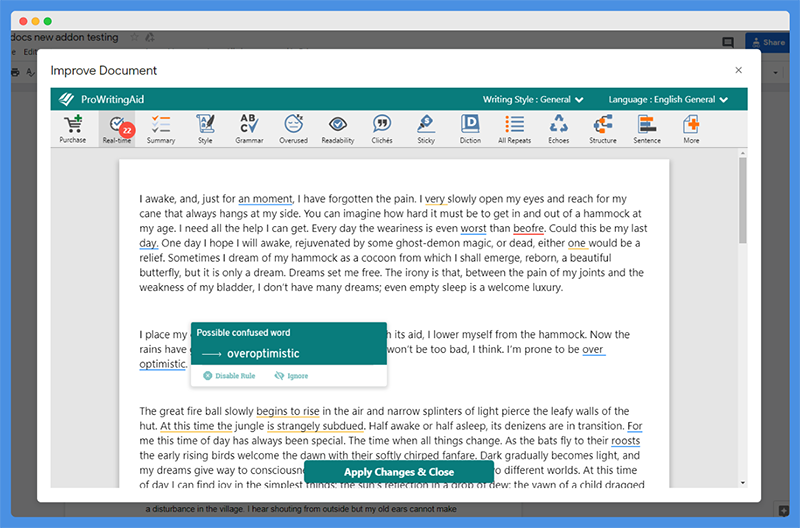Open the comments icon in Docs
800x528 pixels.
728,42
